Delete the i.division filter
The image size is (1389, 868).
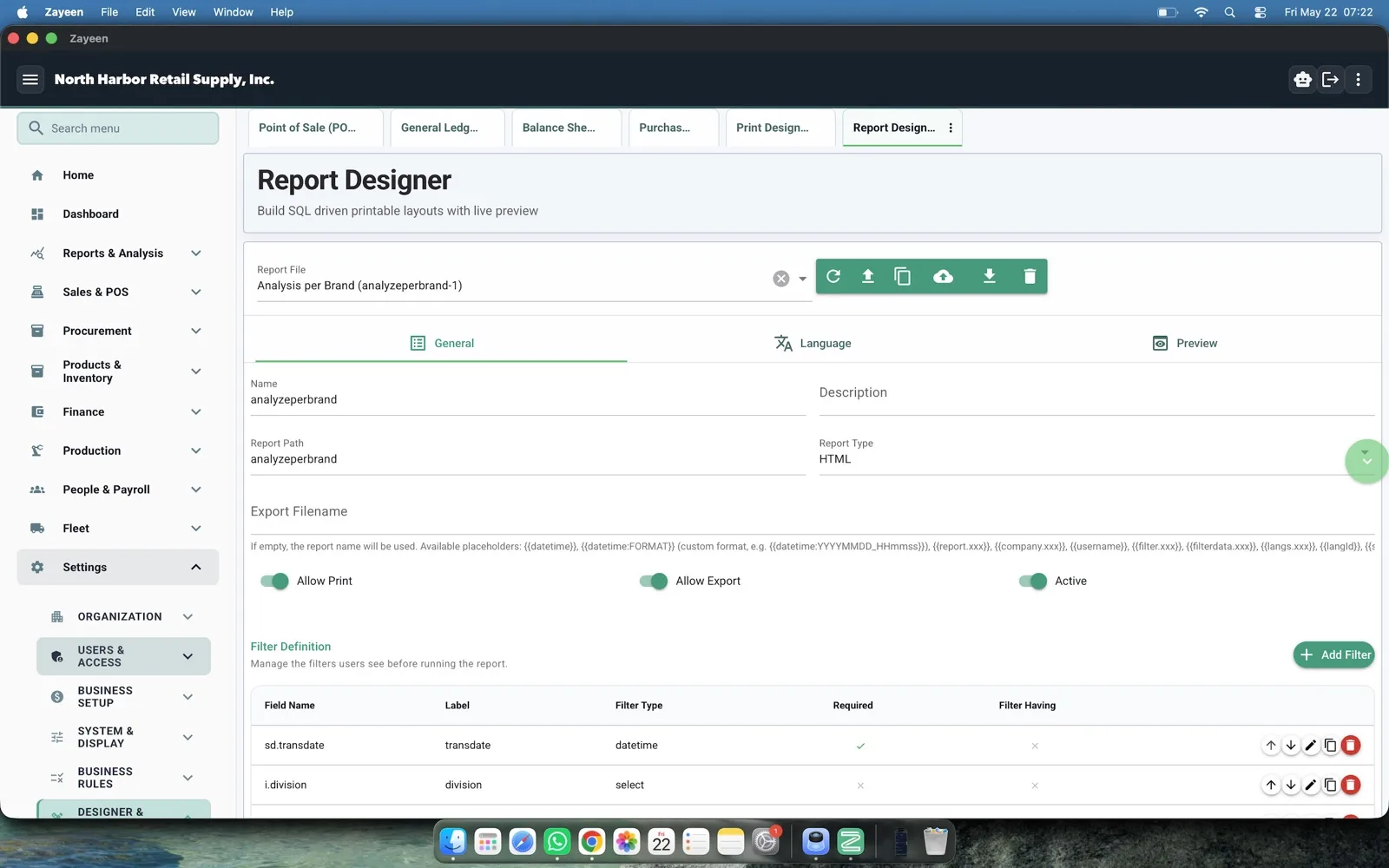click(1351, 786)
